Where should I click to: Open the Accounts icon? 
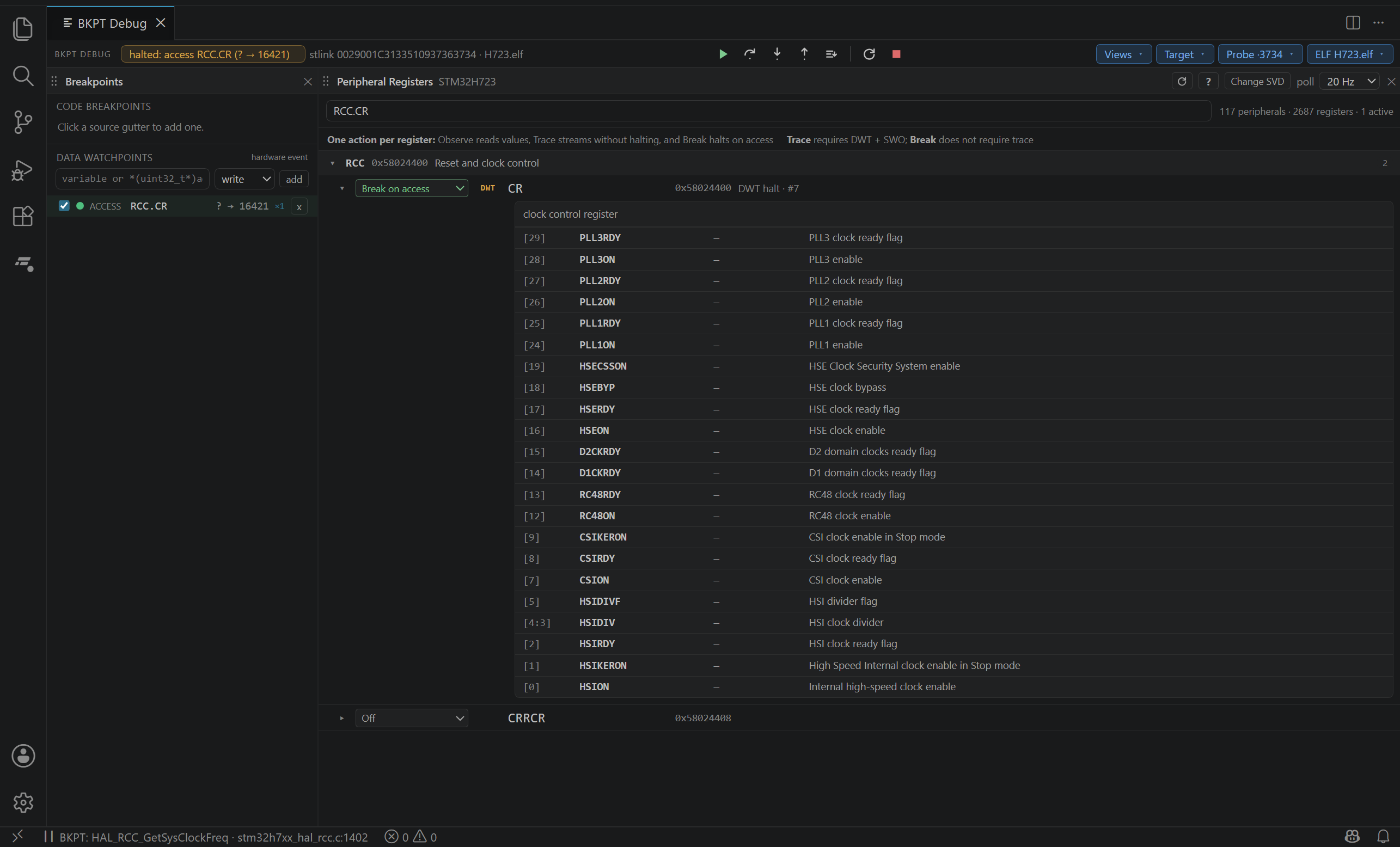[23, 756]
